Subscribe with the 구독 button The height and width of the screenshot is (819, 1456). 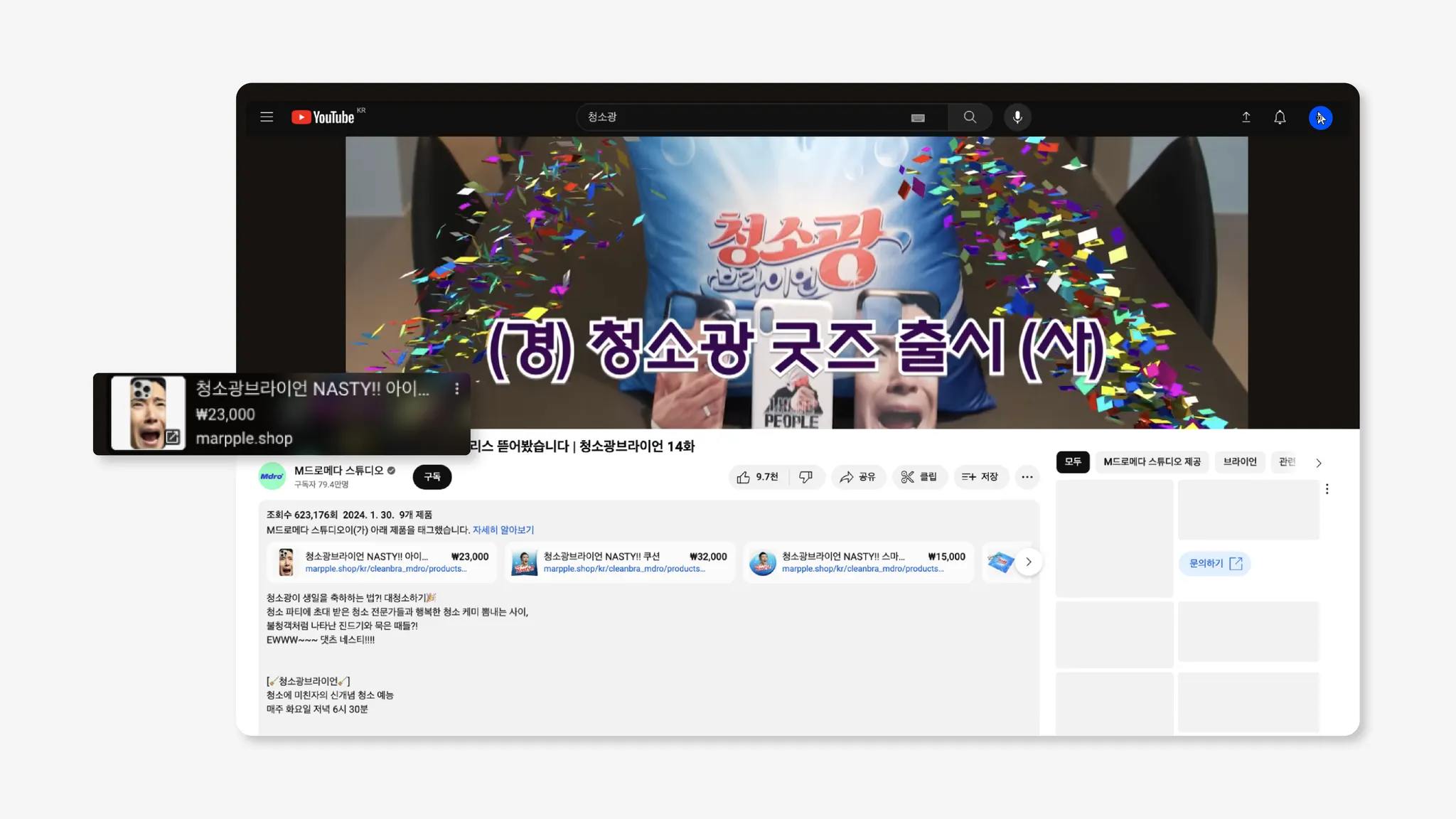(432, 477)
